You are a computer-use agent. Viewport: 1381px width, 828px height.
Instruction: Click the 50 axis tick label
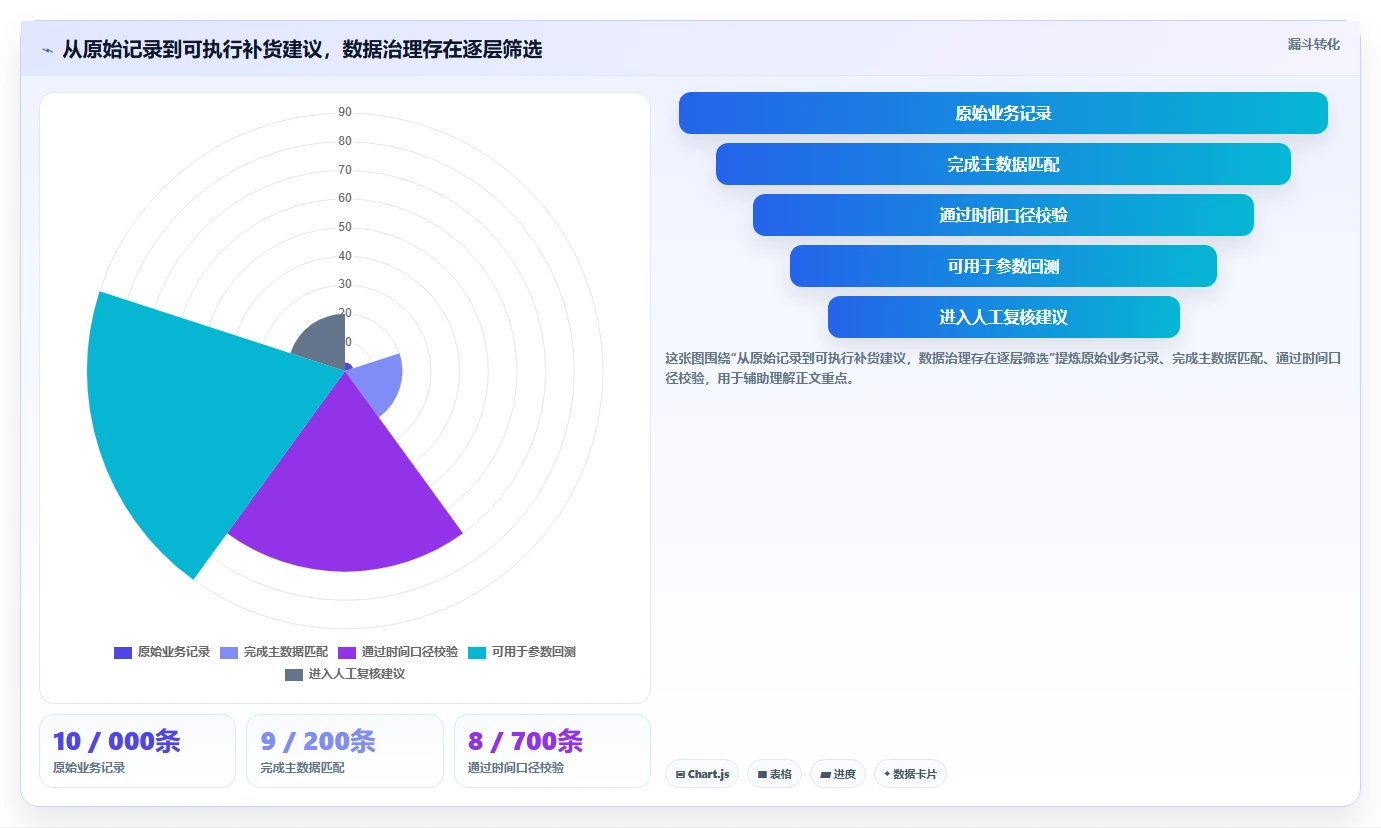(x=345, y=227)
